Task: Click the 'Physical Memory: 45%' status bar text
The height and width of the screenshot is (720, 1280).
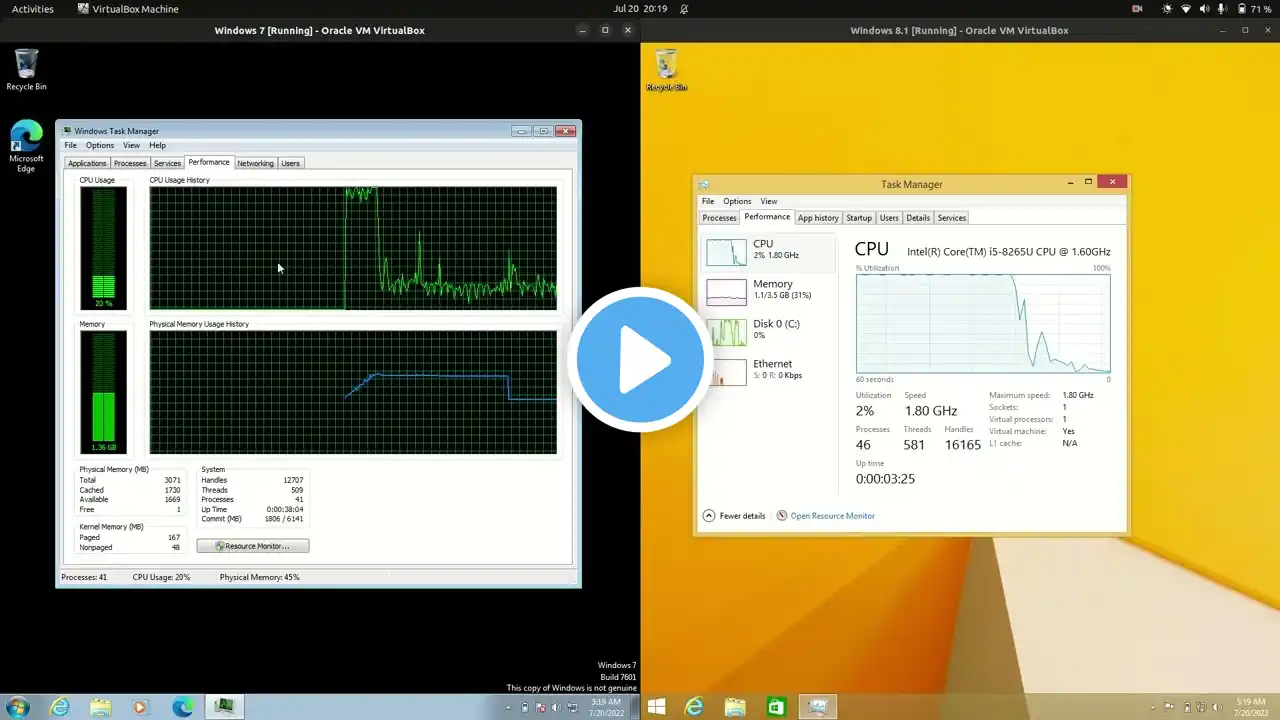Action: click(x=259, y=577)
